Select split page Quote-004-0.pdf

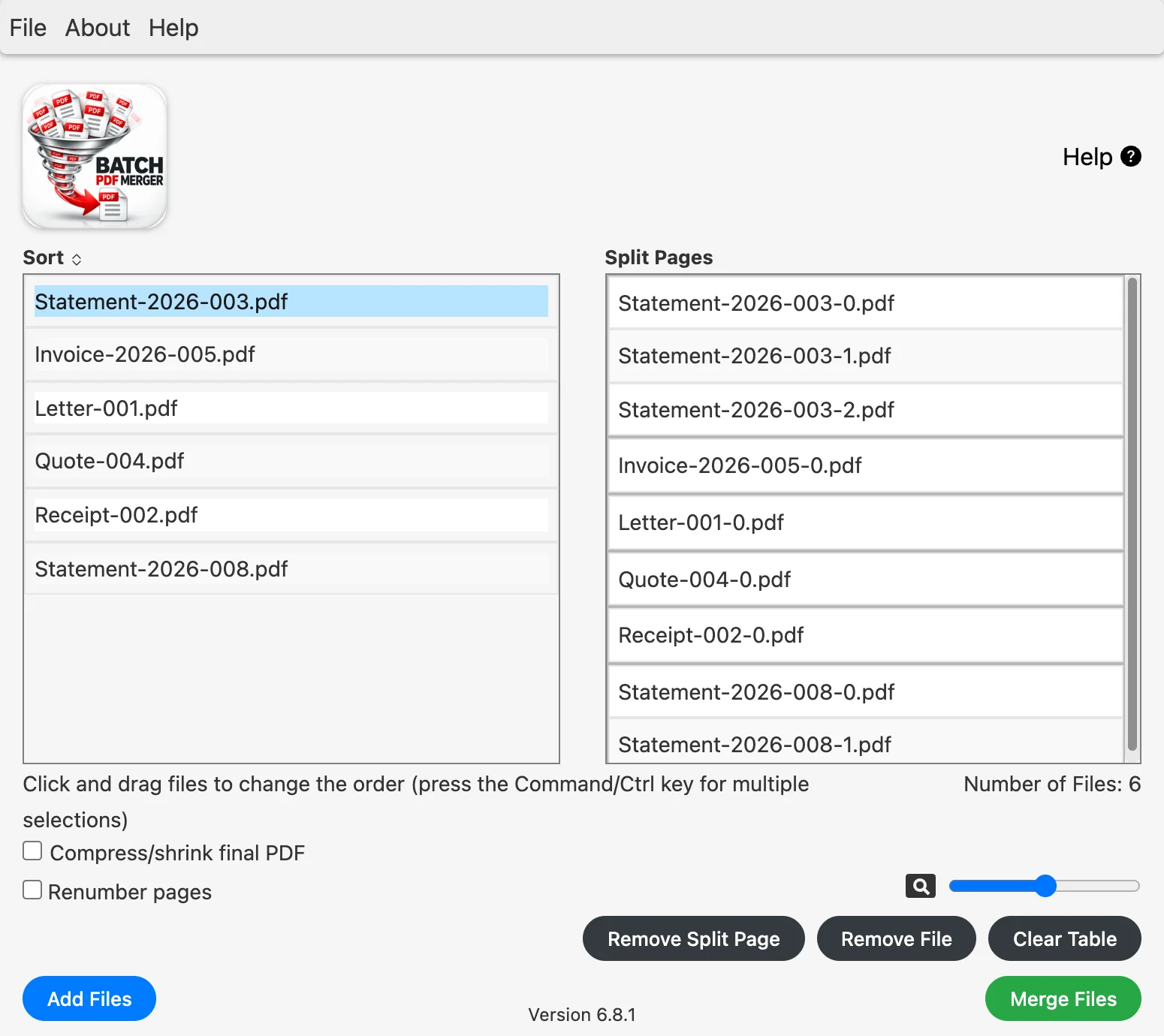(x=865, y=580)
